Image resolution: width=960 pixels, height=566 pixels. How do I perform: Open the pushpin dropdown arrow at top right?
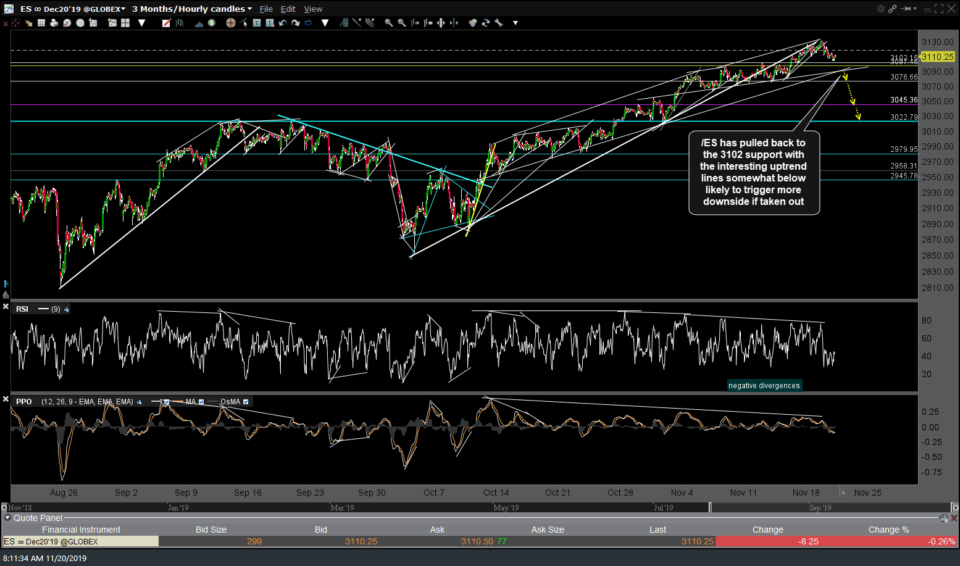coord(917,9)
